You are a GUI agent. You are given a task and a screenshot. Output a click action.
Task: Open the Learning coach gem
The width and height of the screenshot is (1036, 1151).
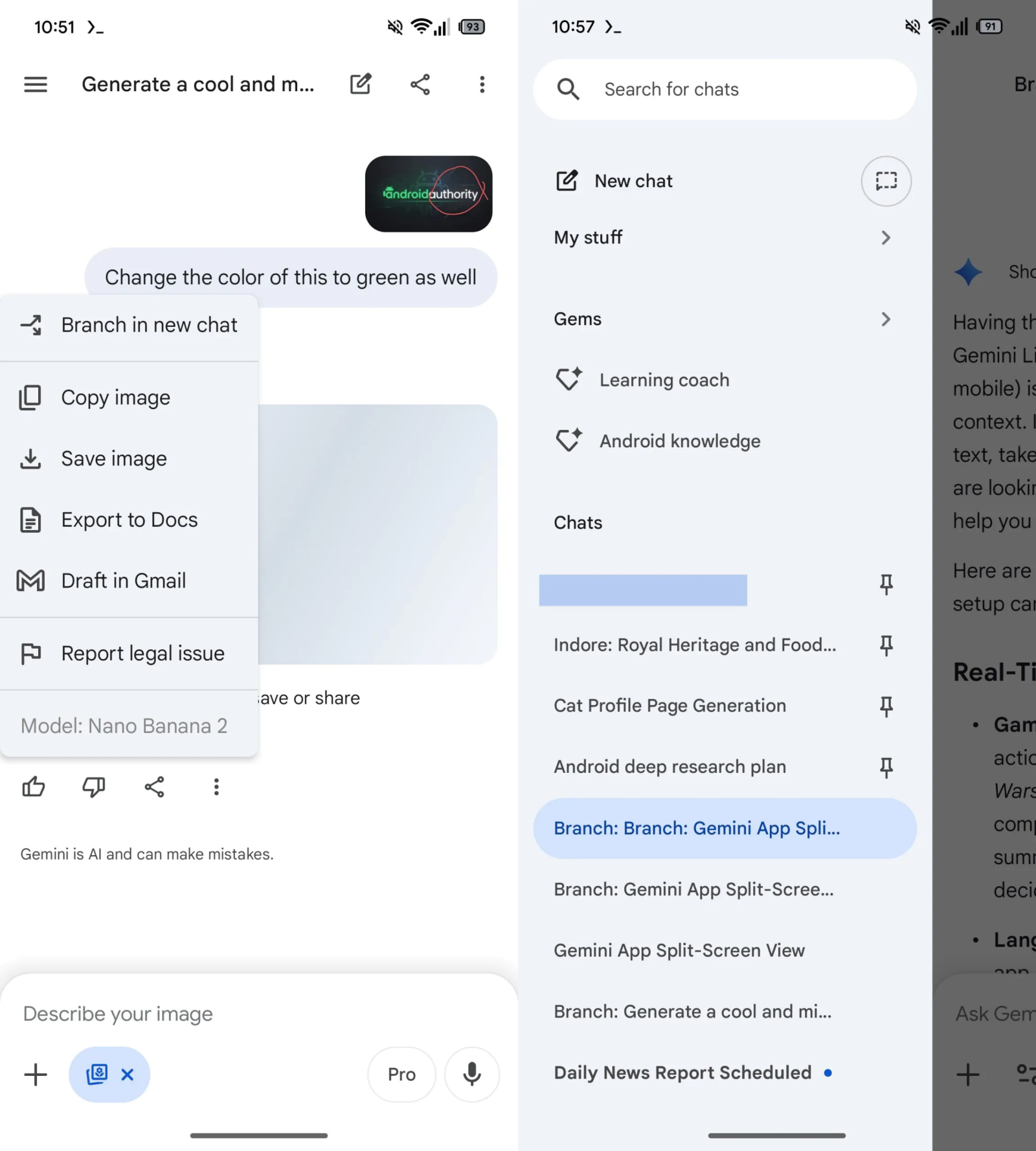tap(664, 380)
